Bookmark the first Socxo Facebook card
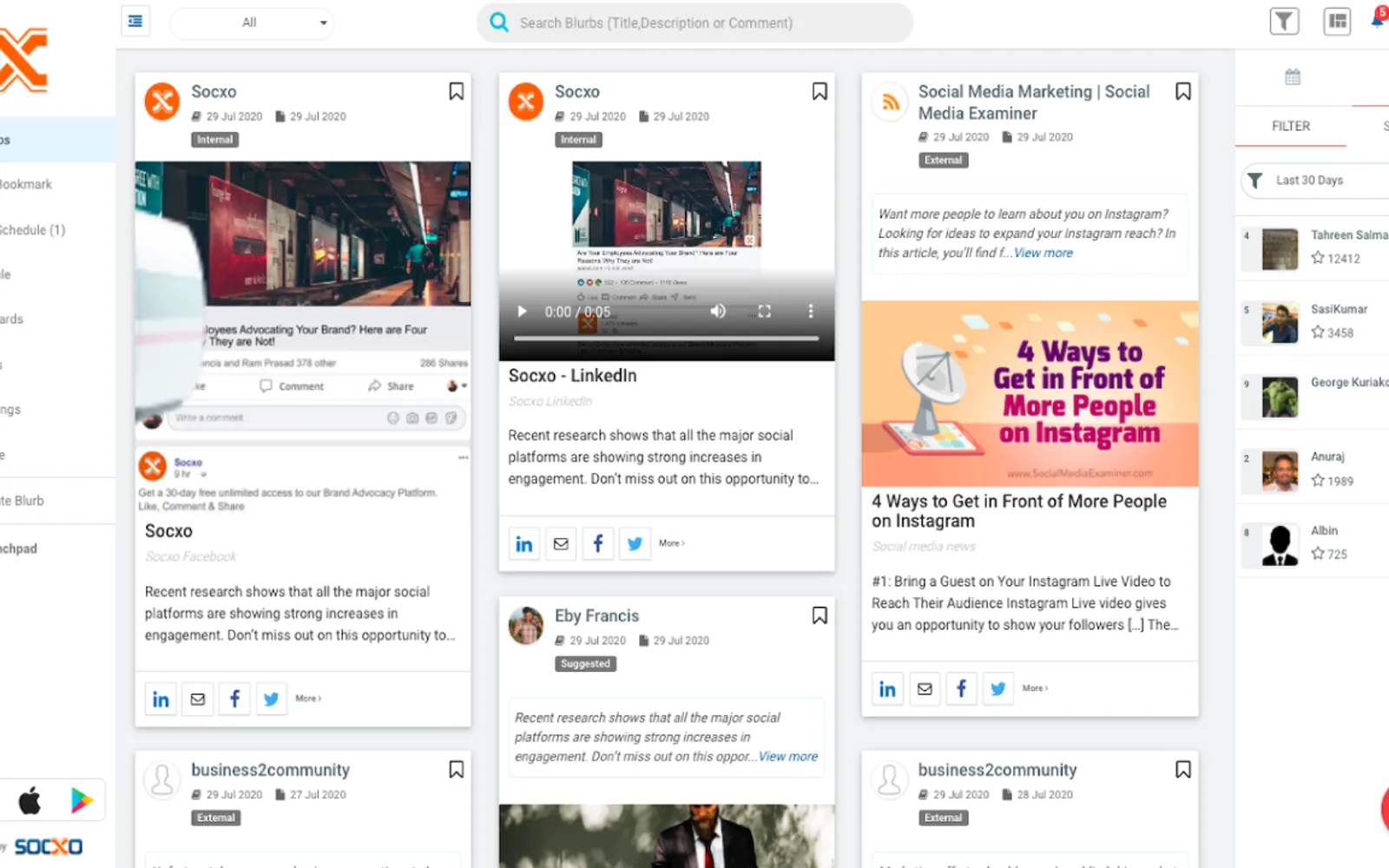 pyautogui.click(x=456, y=91)
